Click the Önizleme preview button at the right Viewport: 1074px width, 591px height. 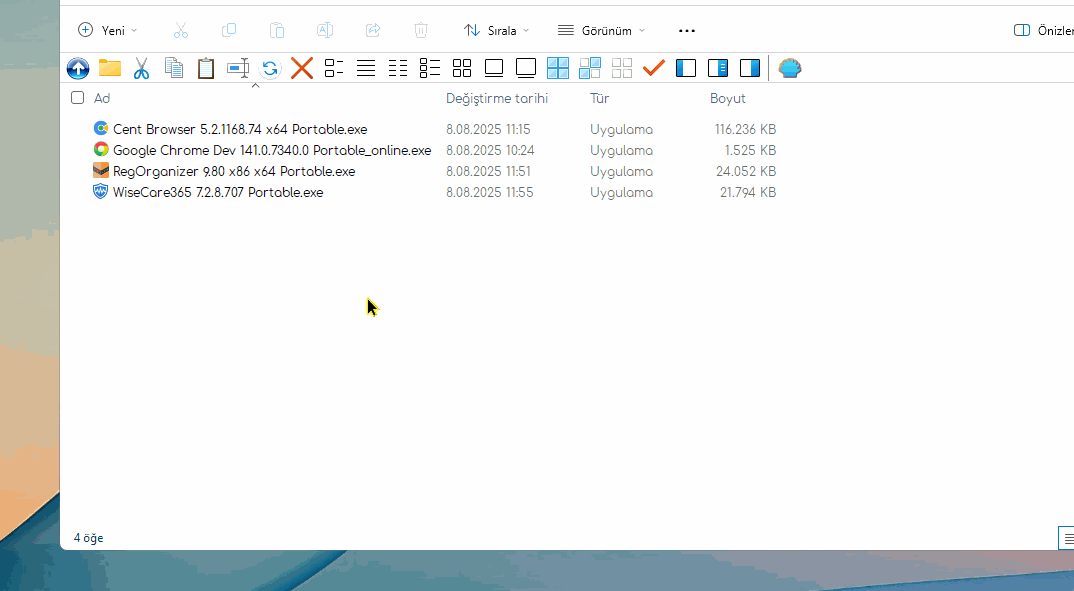(x=1044, y=30)
